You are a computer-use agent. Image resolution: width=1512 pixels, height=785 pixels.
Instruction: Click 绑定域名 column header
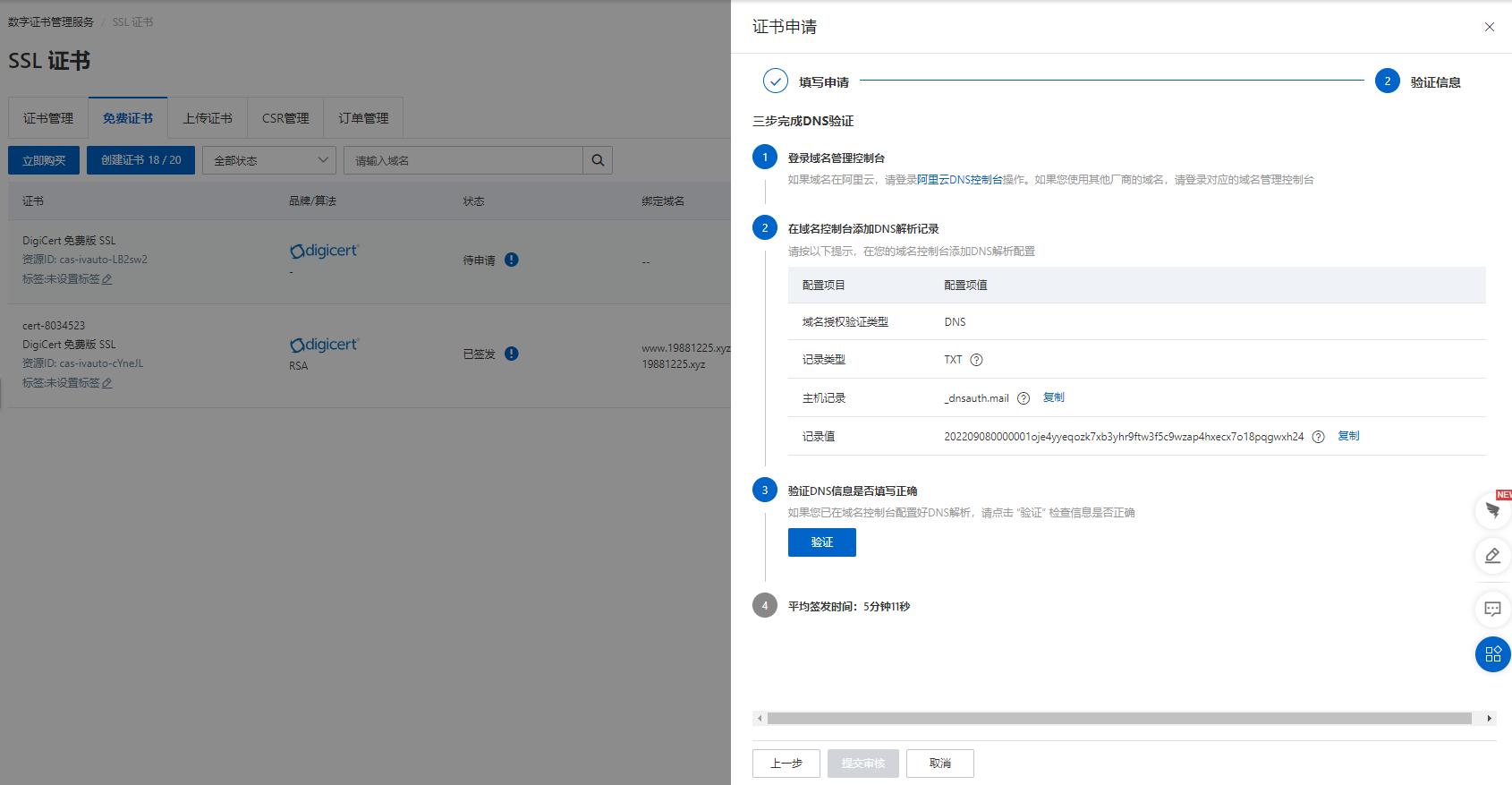point(663,201)
